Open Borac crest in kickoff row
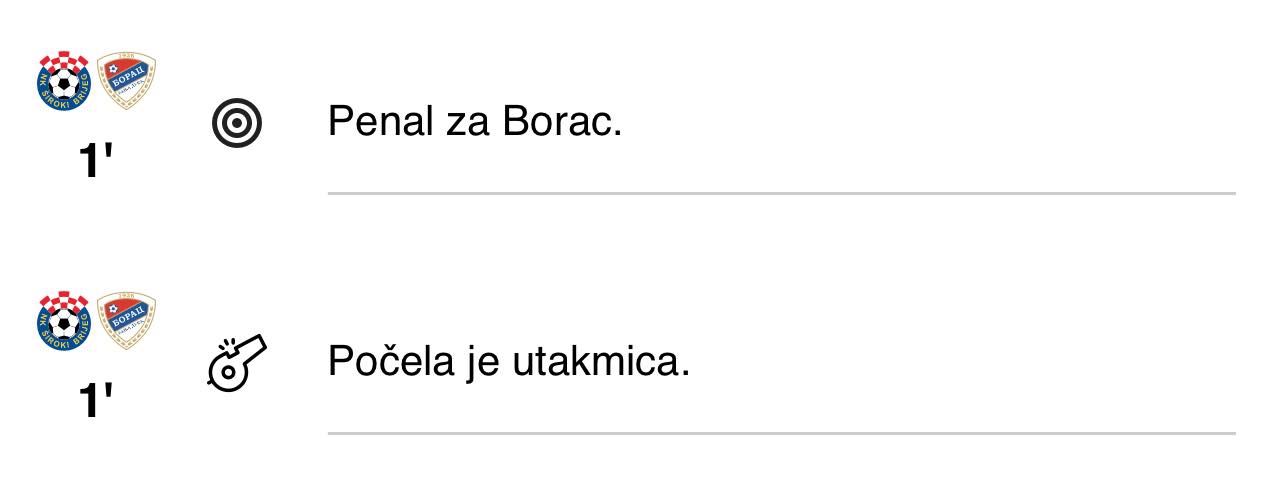1266x502 pixels. click(126, 320)
